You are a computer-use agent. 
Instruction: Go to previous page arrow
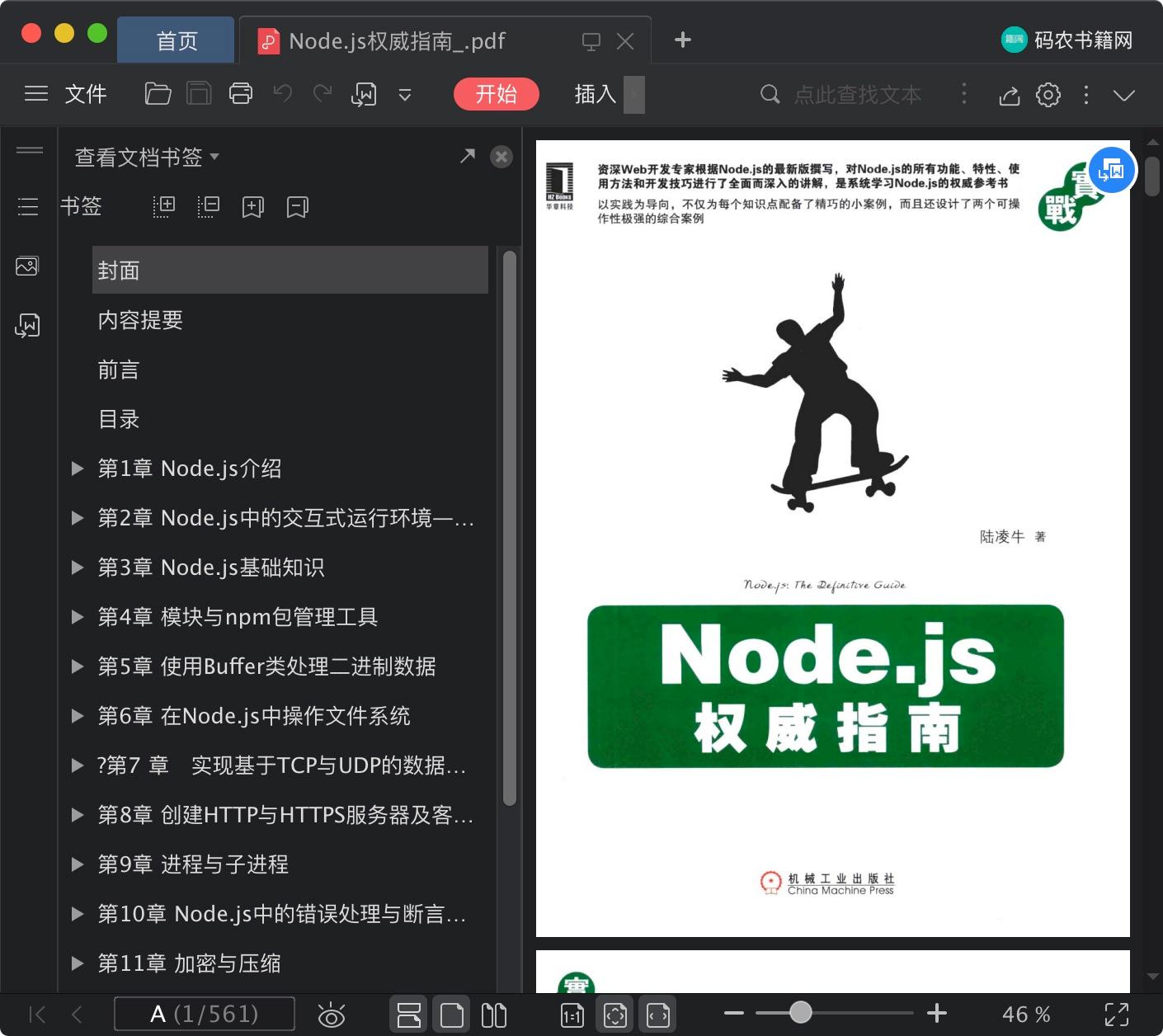[x=77, y=1015]
